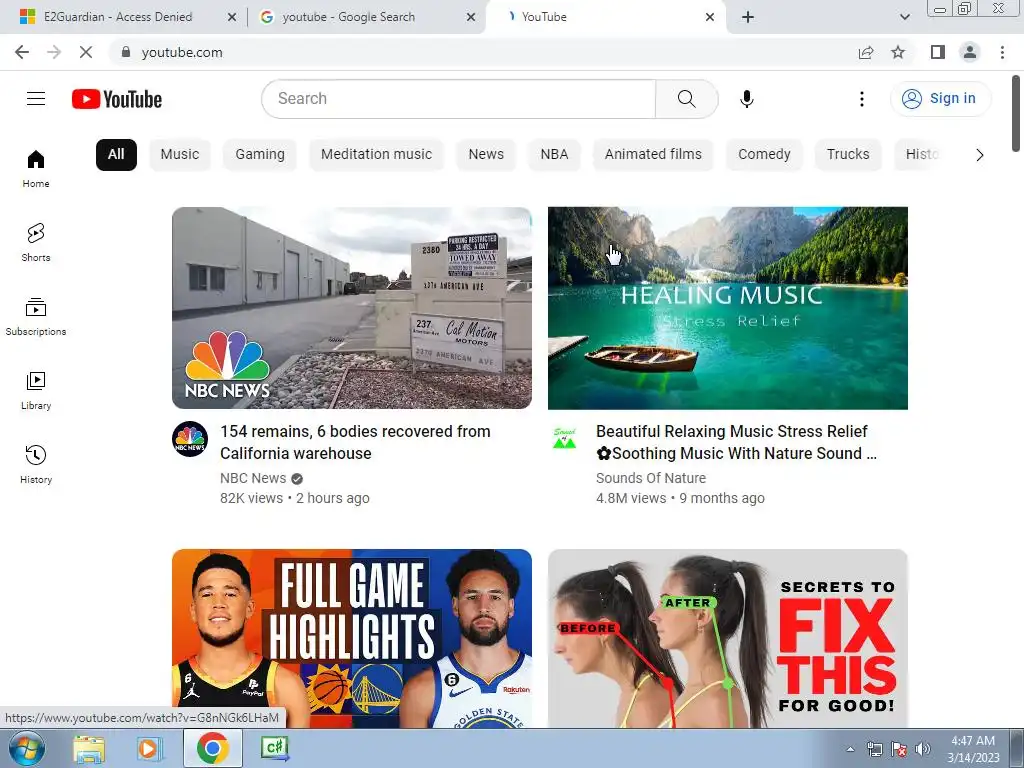The image size is (1024, 768).
Task: Open 'Secrets to Fix This' posture thumbnail
Action: pos(728,638)
